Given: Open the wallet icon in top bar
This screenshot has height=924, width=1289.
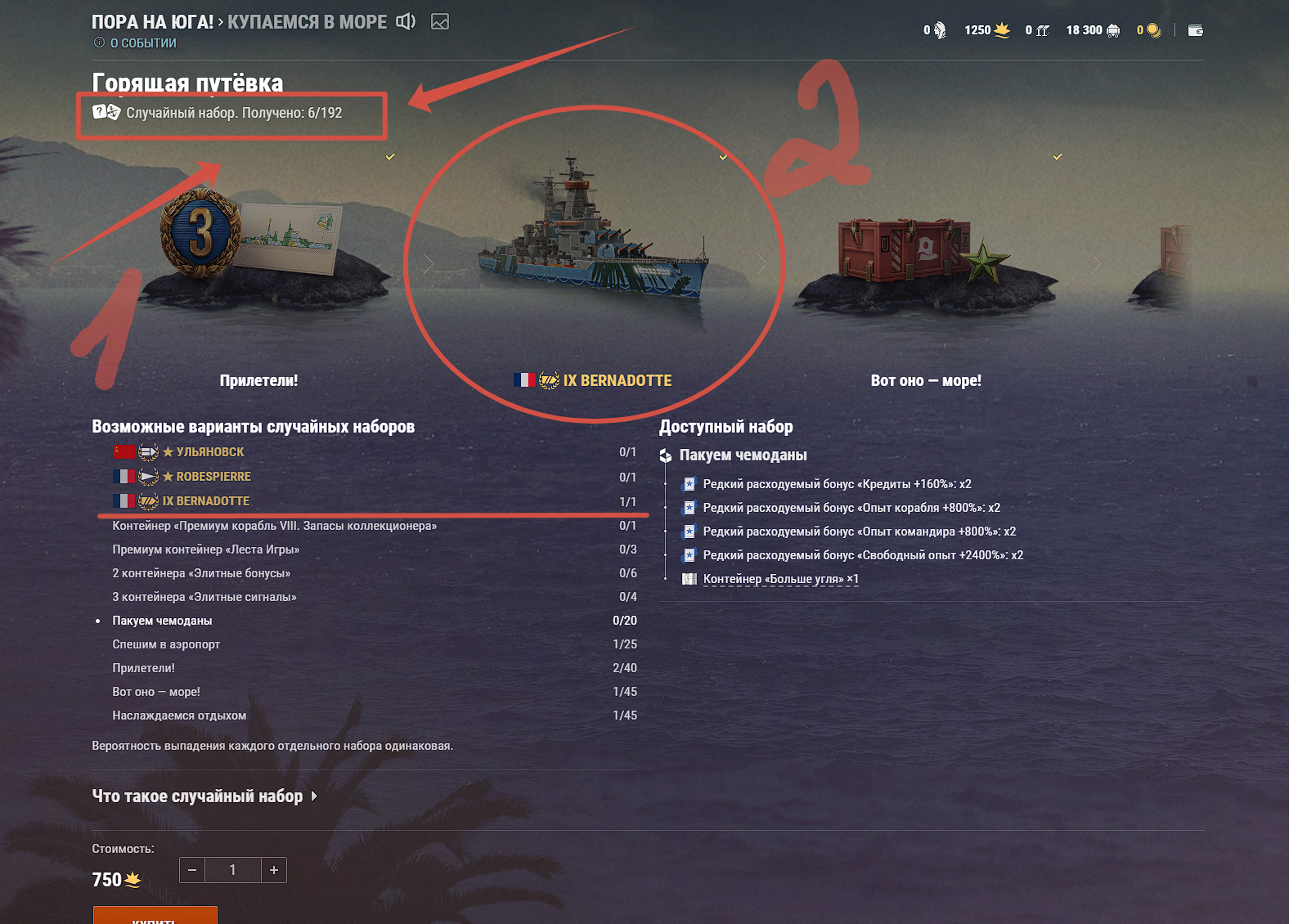Looking at the screenshot, I should pos(1196,30).
